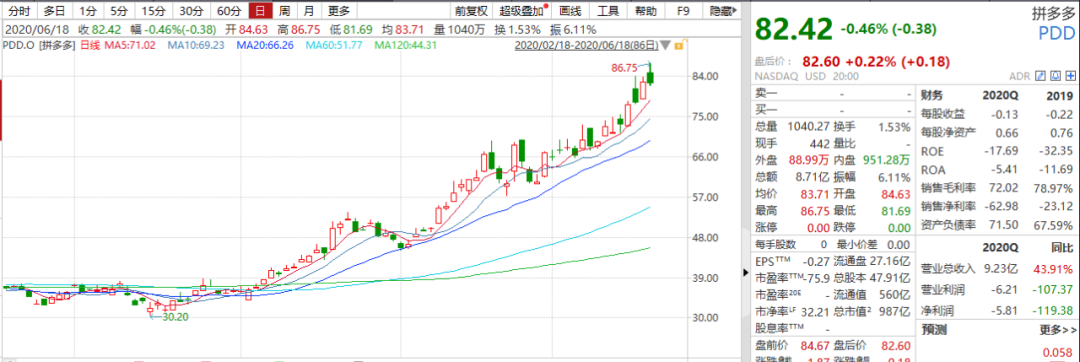Expand the date range dropdown triangle
Viewport: 1080px width, 362px height.
pyautogui.click(x=665, y=46)
